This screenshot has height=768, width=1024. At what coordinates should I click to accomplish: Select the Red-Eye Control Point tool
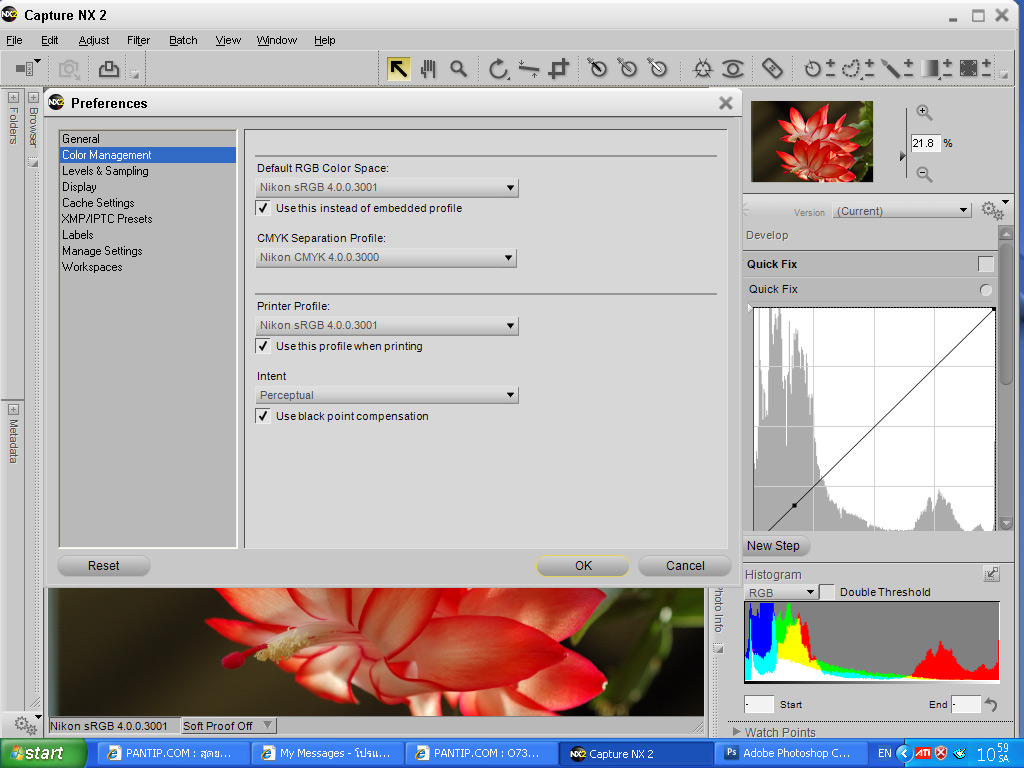pos(733,69)
